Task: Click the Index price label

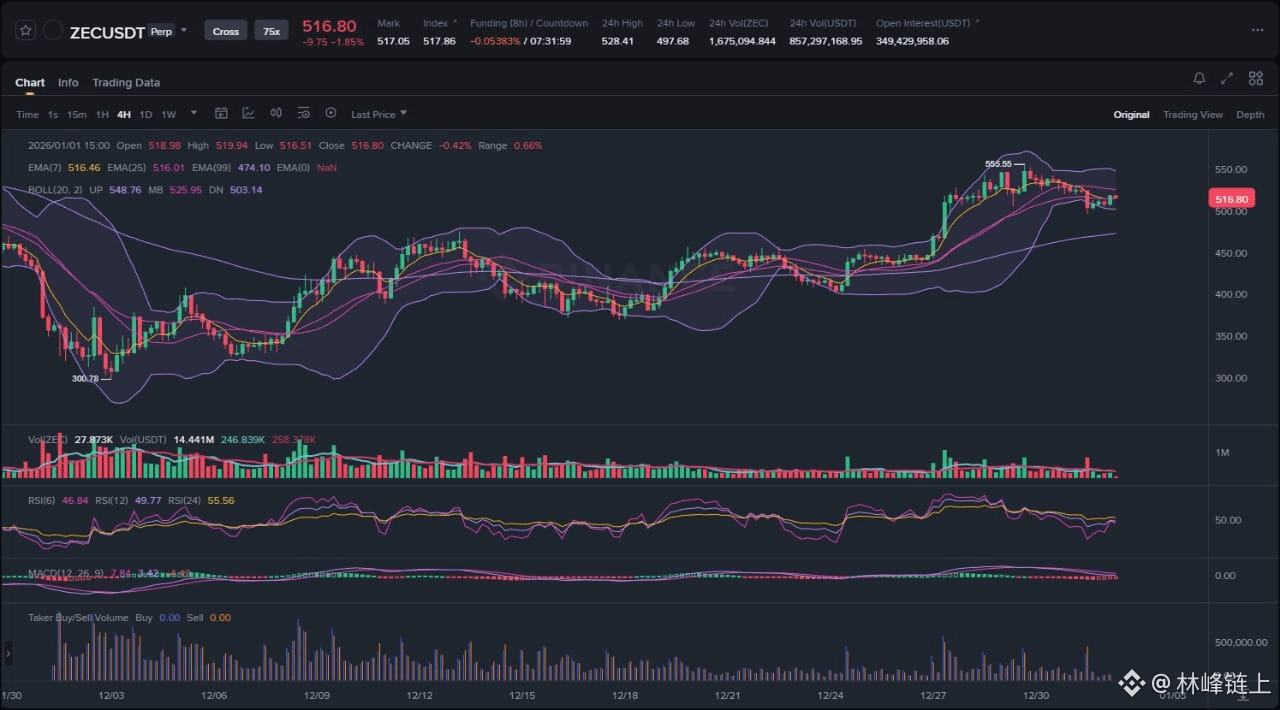Action: pos(435,23)
